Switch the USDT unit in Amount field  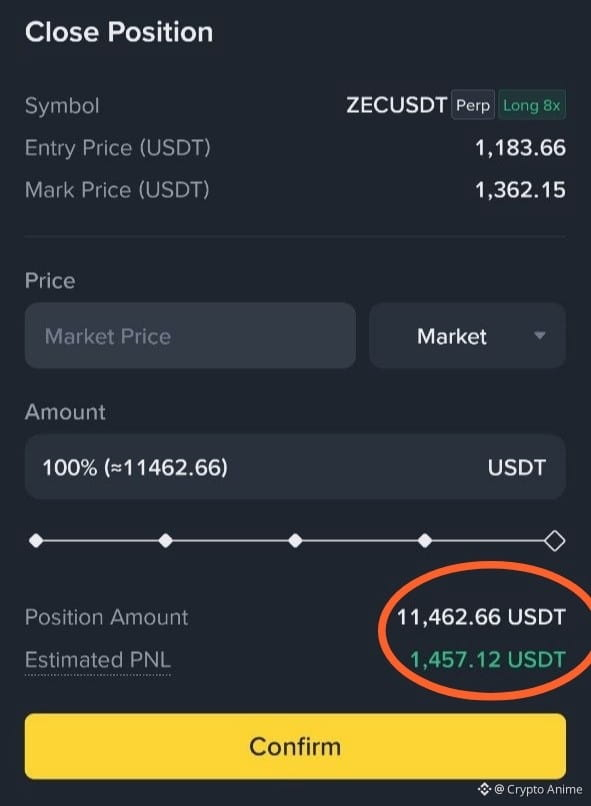(516, 467)
